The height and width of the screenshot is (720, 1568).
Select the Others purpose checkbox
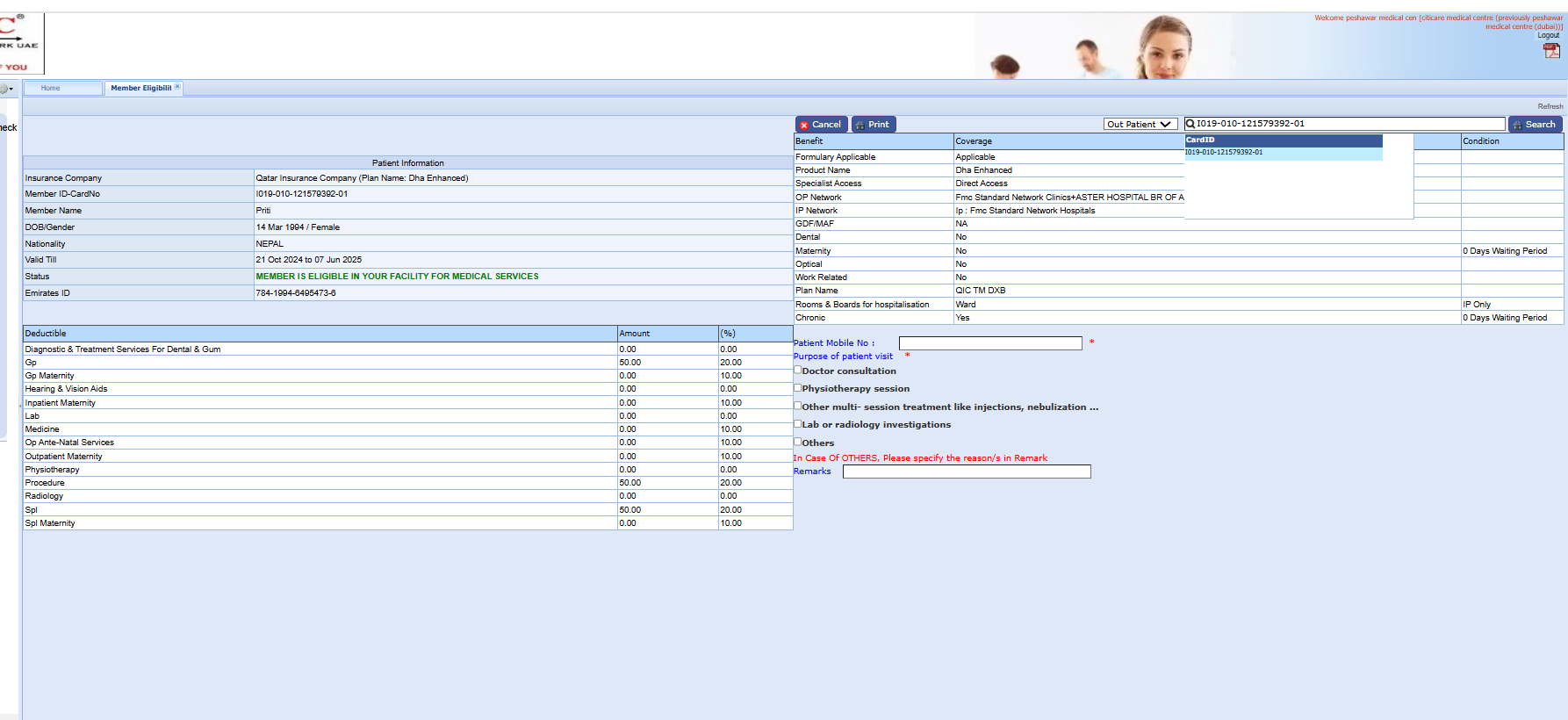(x=798, y=443)
